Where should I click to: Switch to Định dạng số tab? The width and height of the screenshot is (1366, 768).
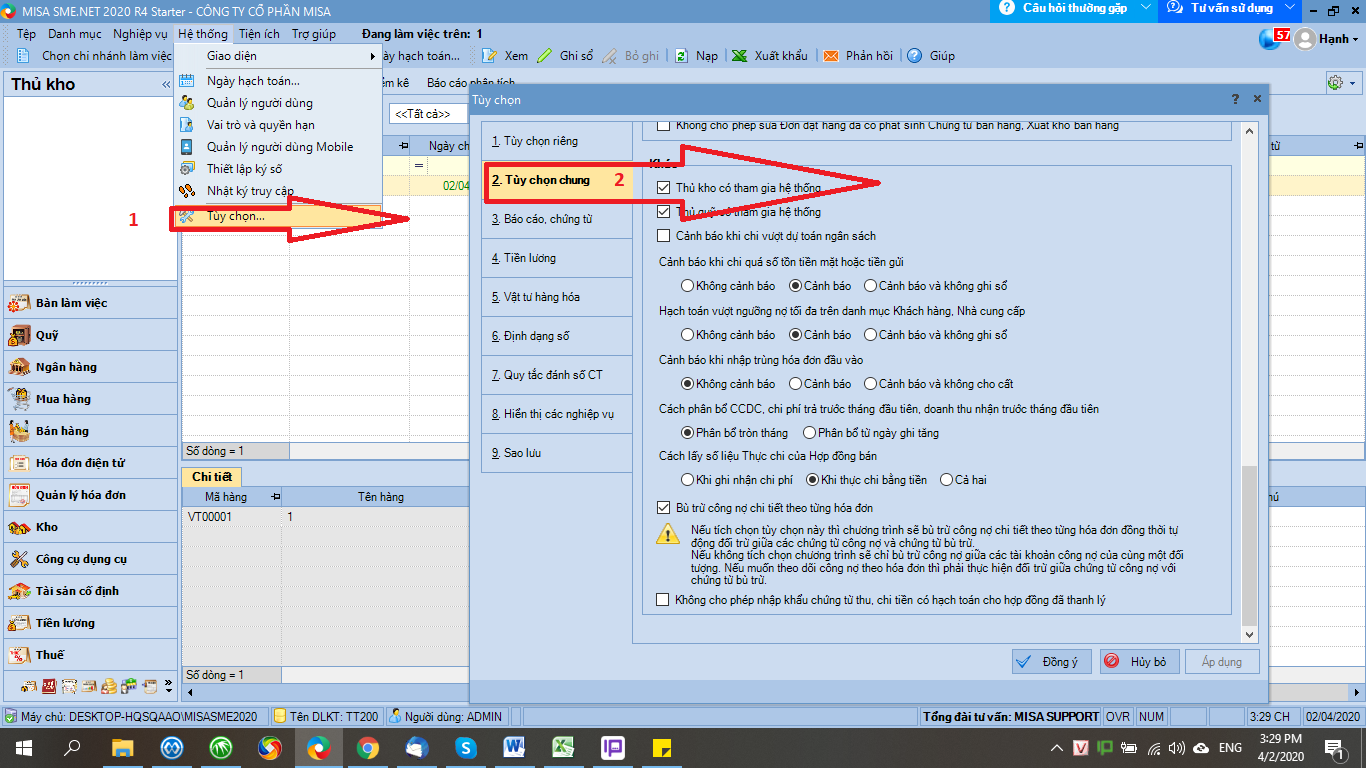[x=556, y=336]
